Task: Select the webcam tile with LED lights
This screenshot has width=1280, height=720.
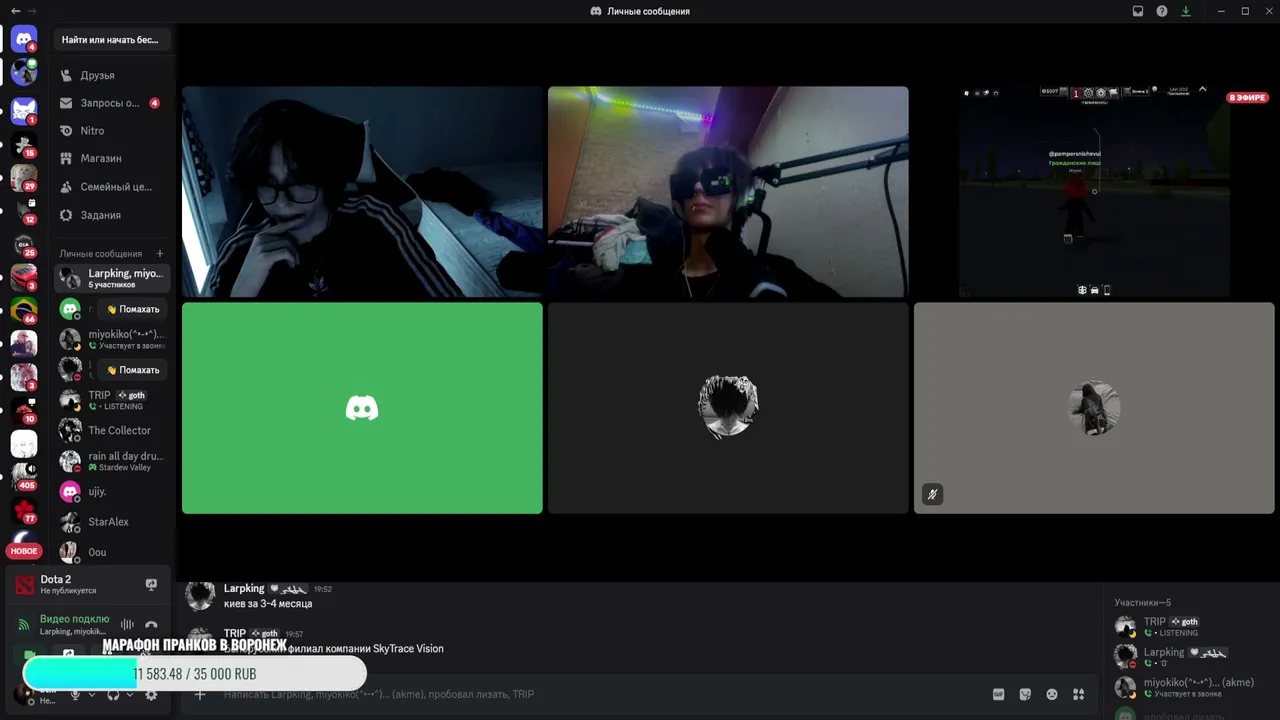Action: point(728,192)
